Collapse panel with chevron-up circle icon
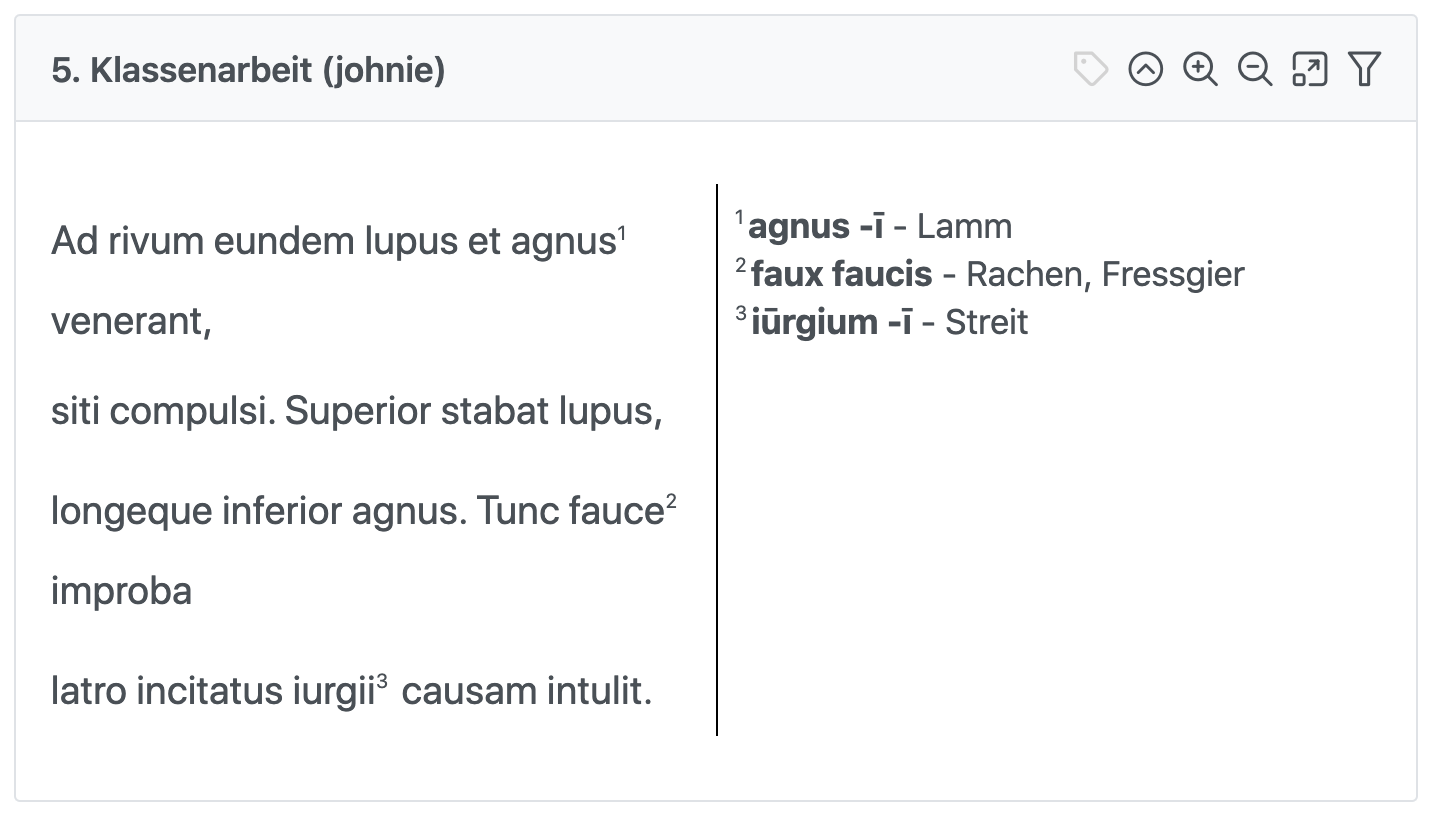The image size is (1432, 820). click(x=1145, y=69)
